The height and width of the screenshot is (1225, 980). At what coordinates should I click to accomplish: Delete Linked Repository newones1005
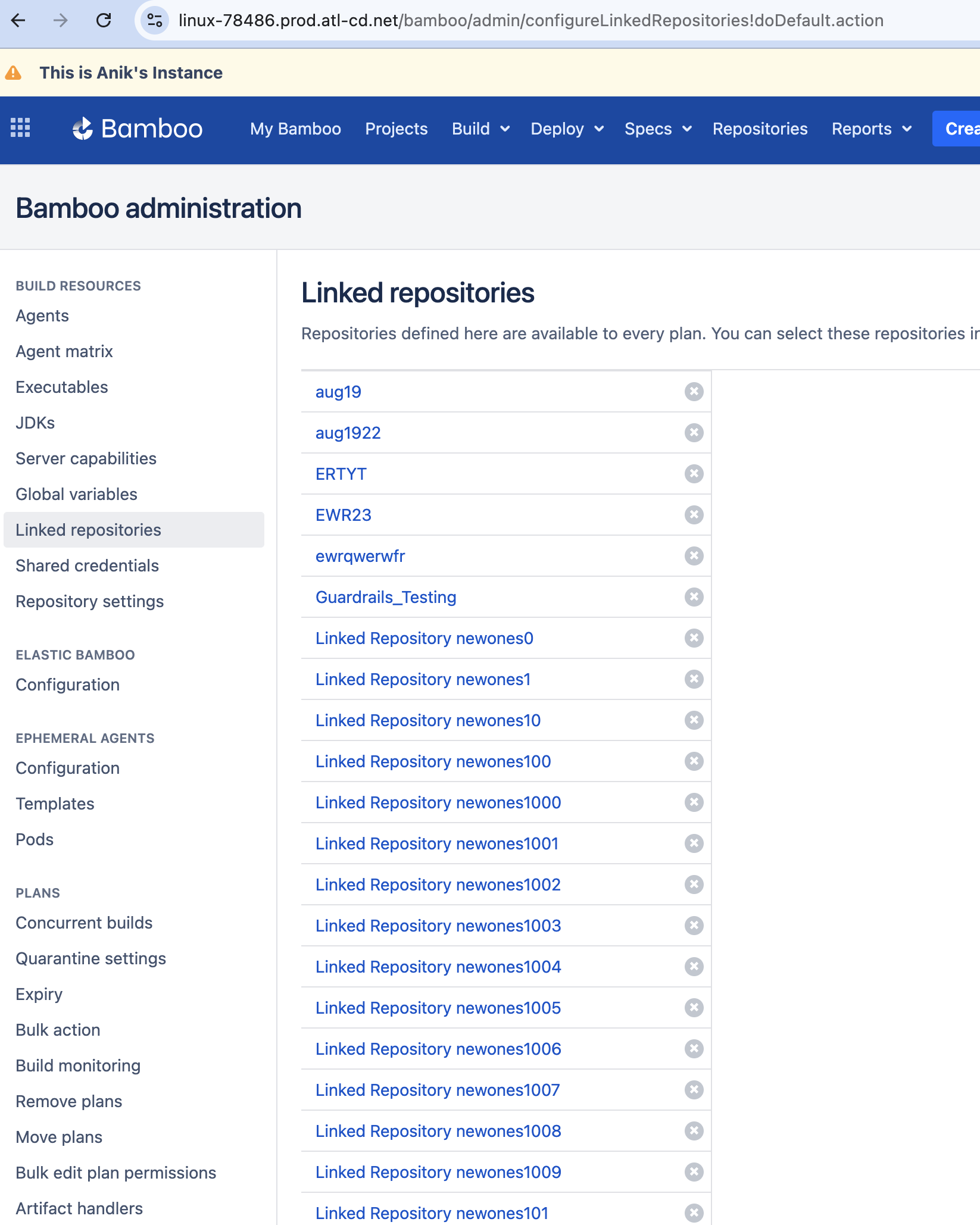click(694, 1008)
